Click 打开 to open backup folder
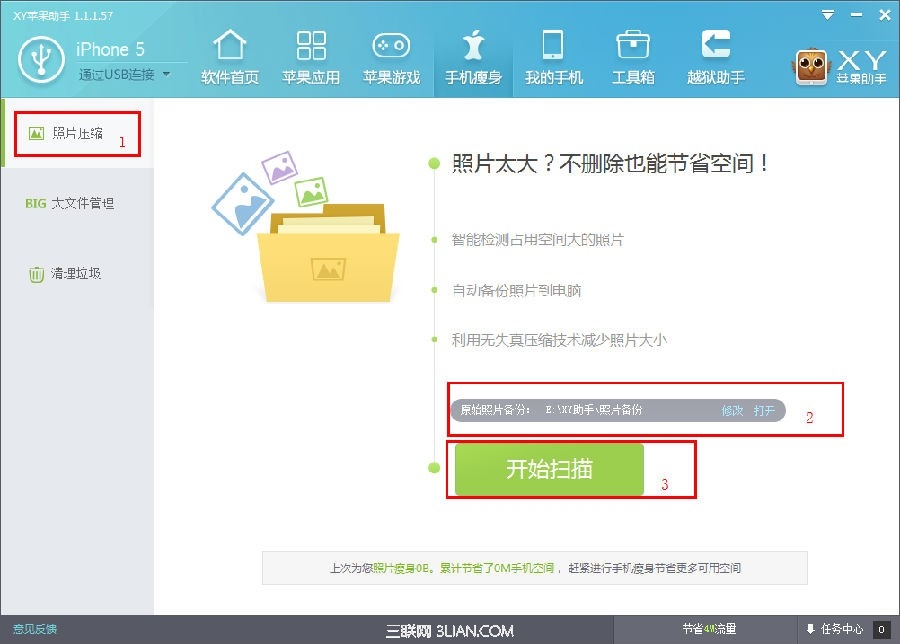 tap(764, 410)
